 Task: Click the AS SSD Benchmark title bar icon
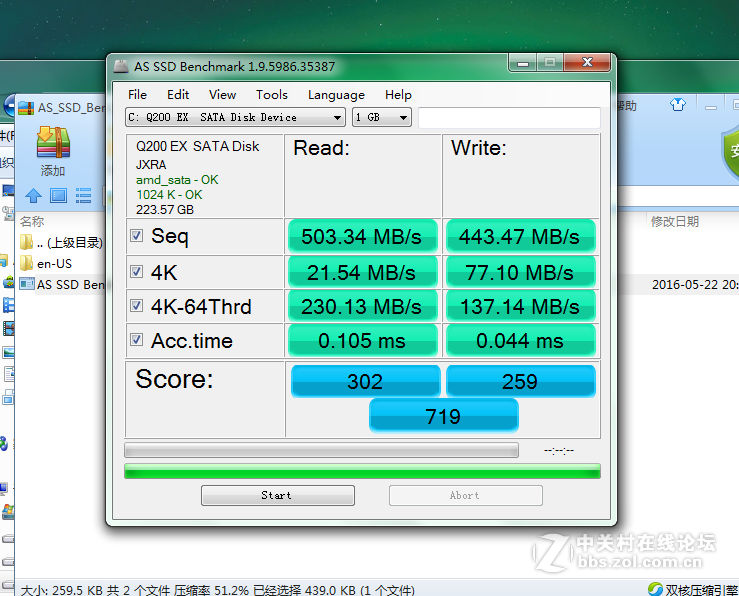(x=121, y=66)
